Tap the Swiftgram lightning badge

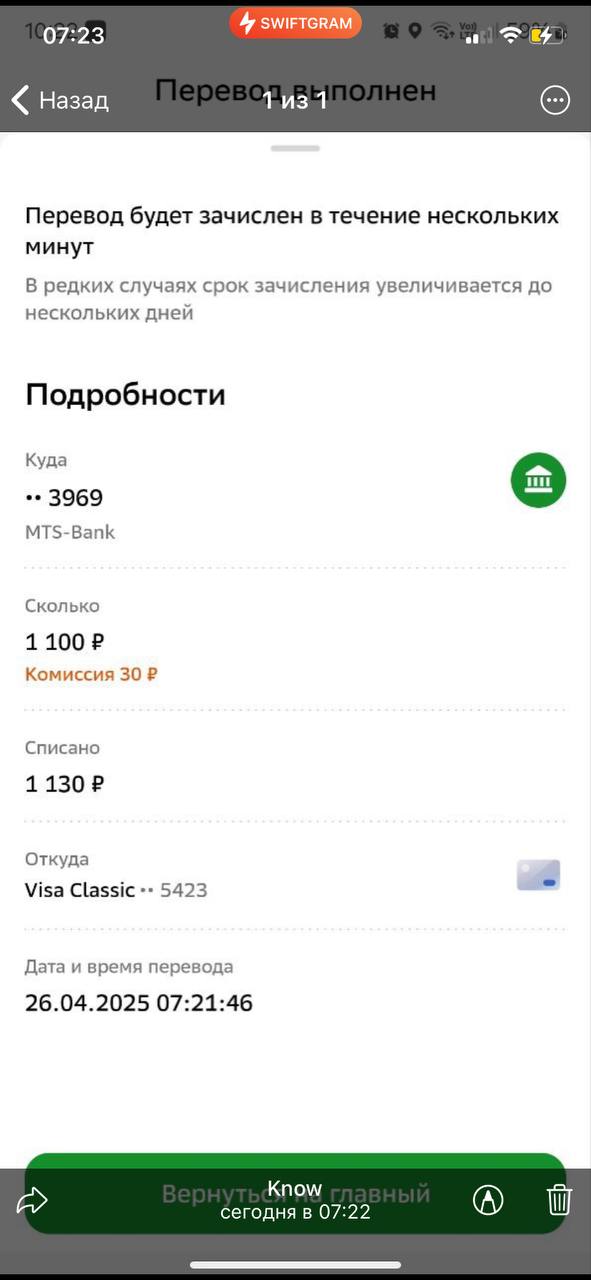pos(295,23)
